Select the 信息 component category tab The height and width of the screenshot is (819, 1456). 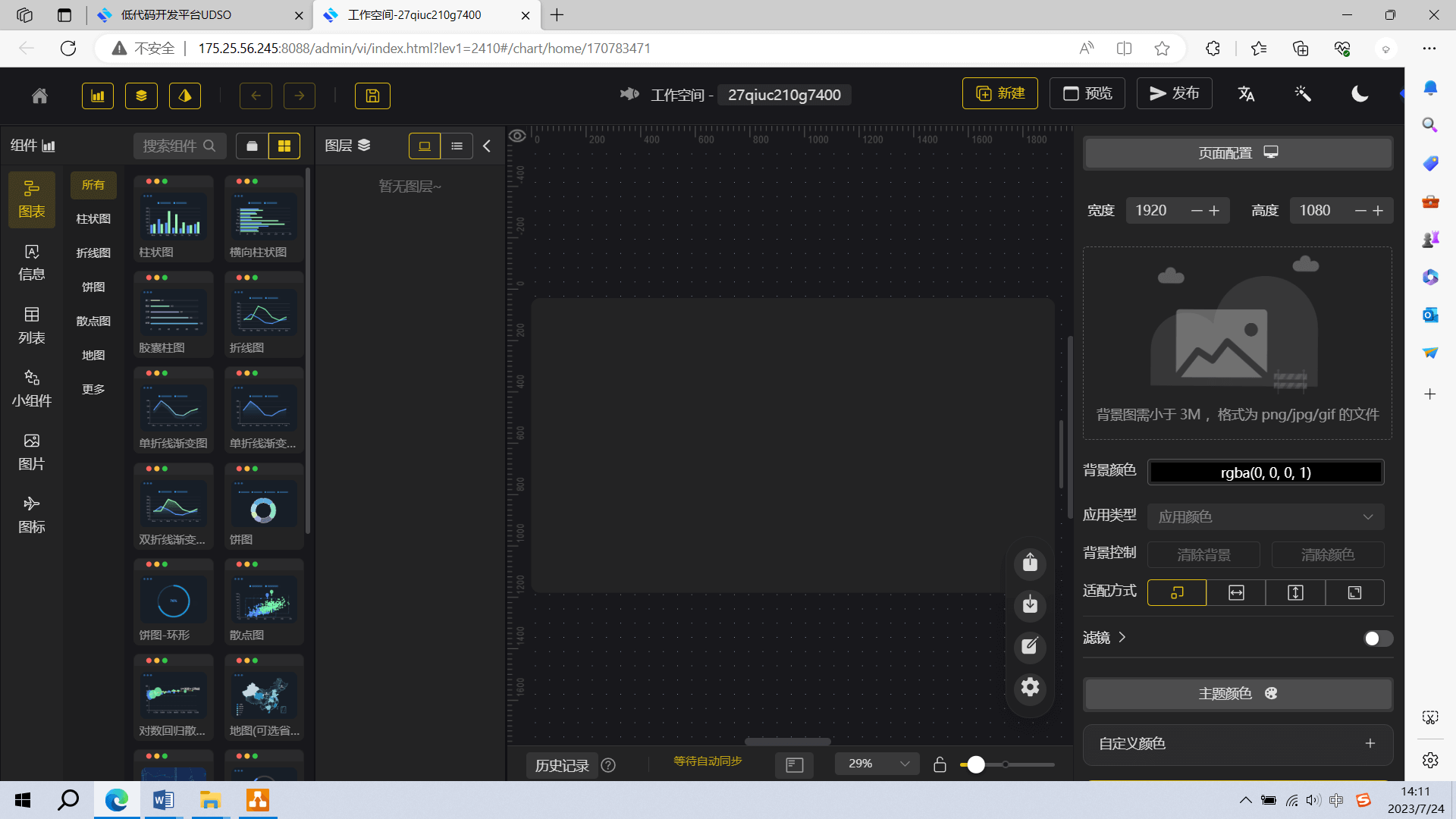[x=32, y=262]
